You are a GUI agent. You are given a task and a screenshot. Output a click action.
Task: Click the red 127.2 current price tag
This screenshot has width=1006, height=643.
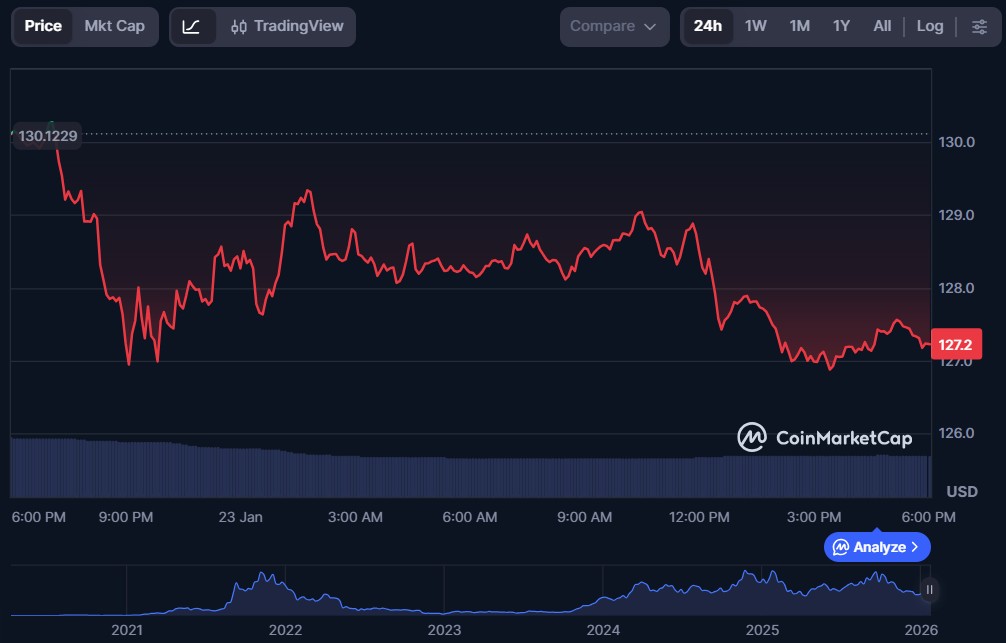(956, 344)
